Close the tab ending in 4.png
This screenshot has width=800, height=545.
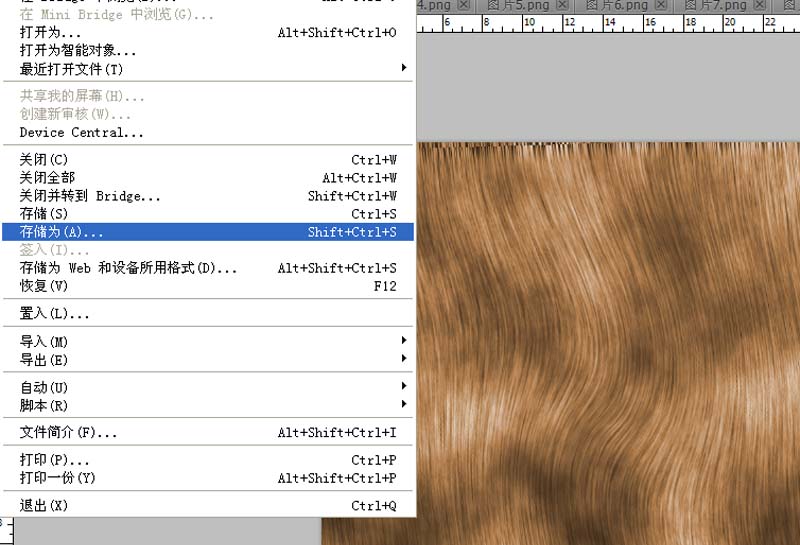(463, 5)
